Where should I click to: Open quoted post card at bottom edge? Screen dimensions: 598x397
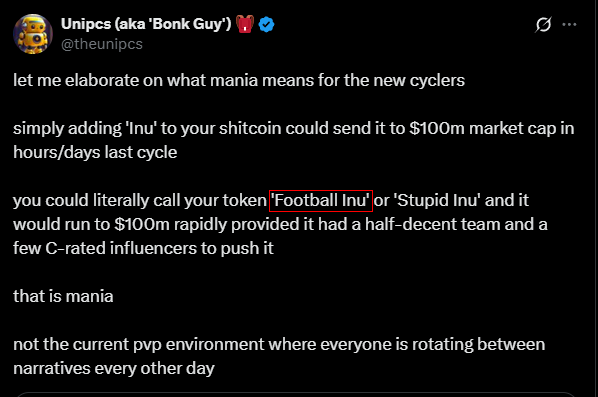click(x=296, y=394)
